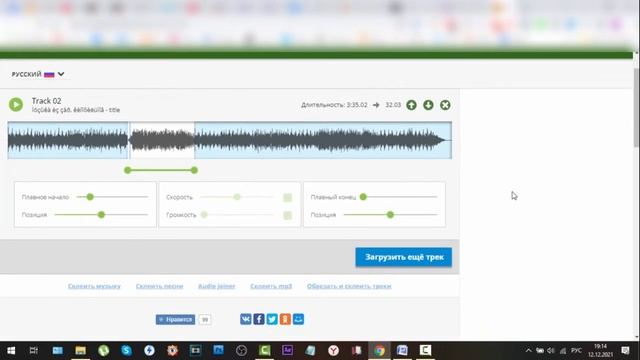Show hidden system tray icons
The width and height of the screenshot is (640, 360).
[x=529, y=351]
